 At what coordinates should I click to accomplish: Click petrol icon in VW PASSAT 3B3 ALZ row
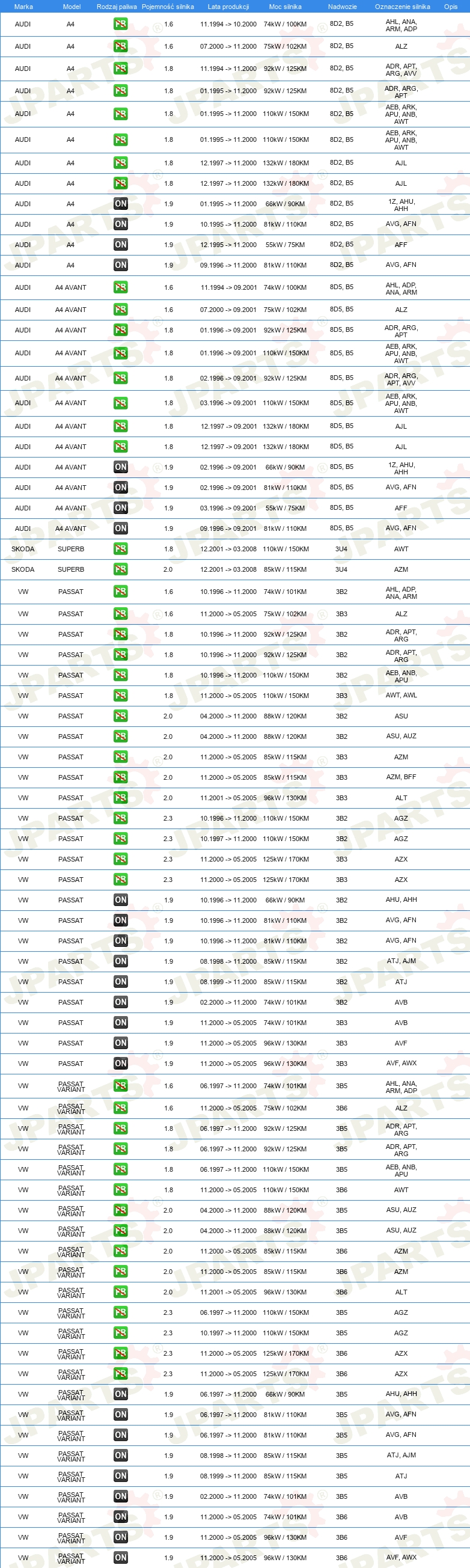click(121, 614)
